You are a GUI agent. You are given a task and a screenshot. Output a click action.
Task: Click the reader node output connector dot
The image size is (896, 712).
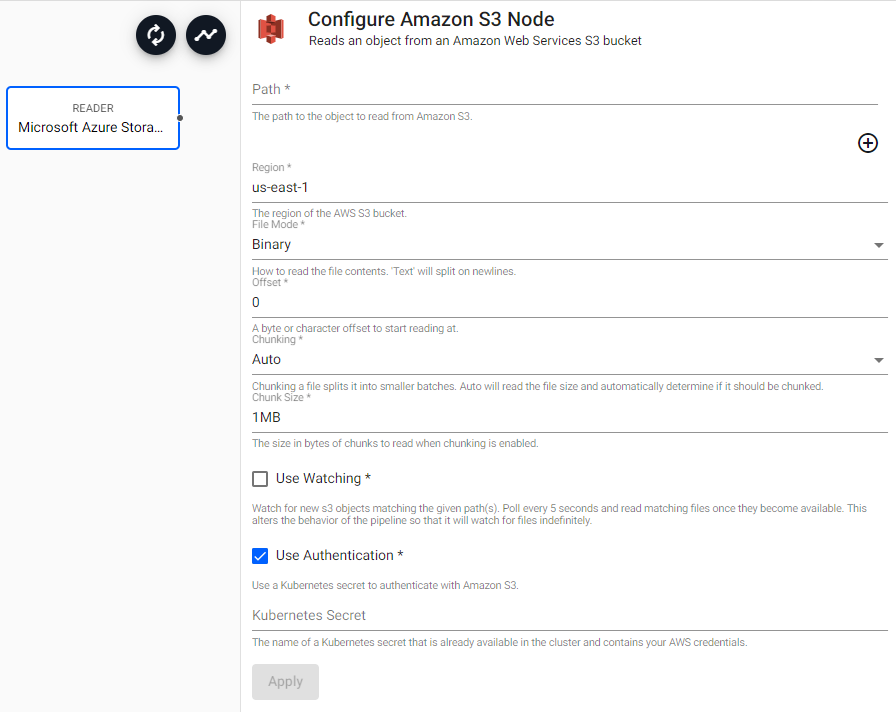coord(180,118)
